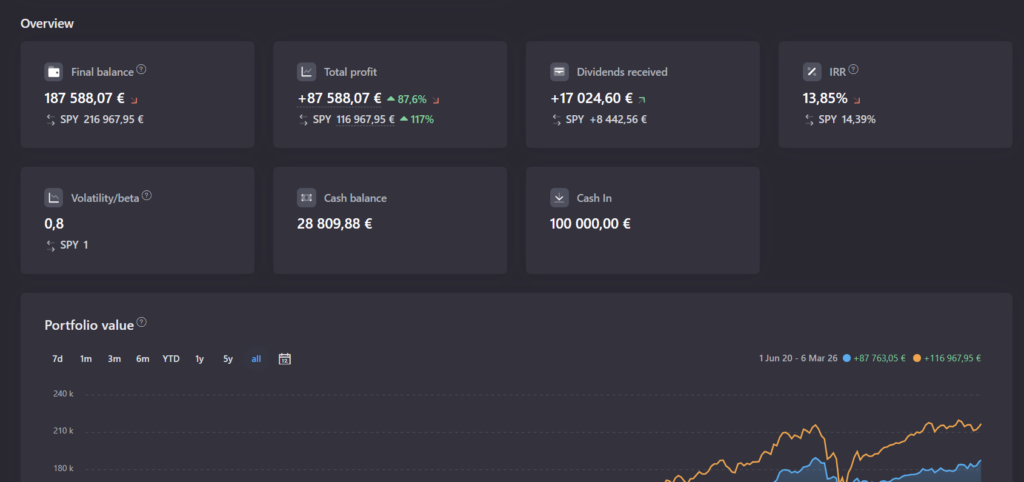This screenshot has width=1024, height=482.
Task: Open the IRR help question mark
Action: [853, 70]
